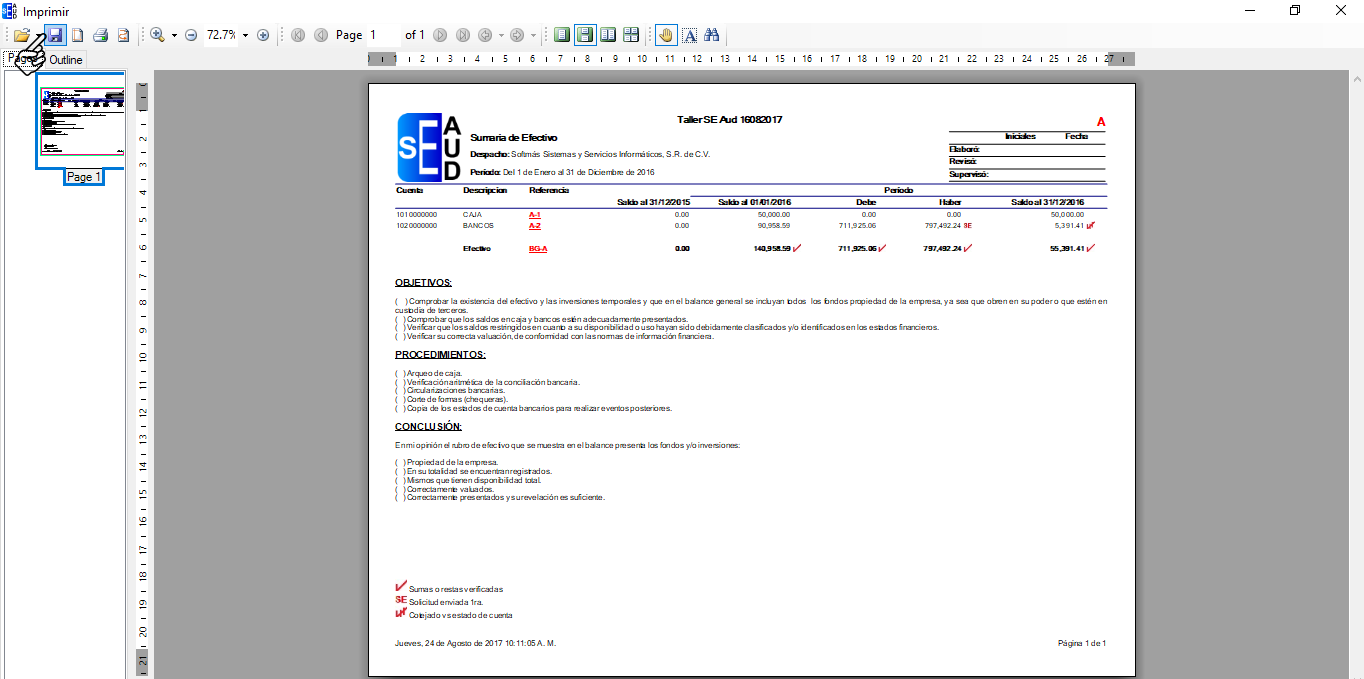1364x679 pixels.
Task: Switch to continuous page view
Action: coord(585,35)
